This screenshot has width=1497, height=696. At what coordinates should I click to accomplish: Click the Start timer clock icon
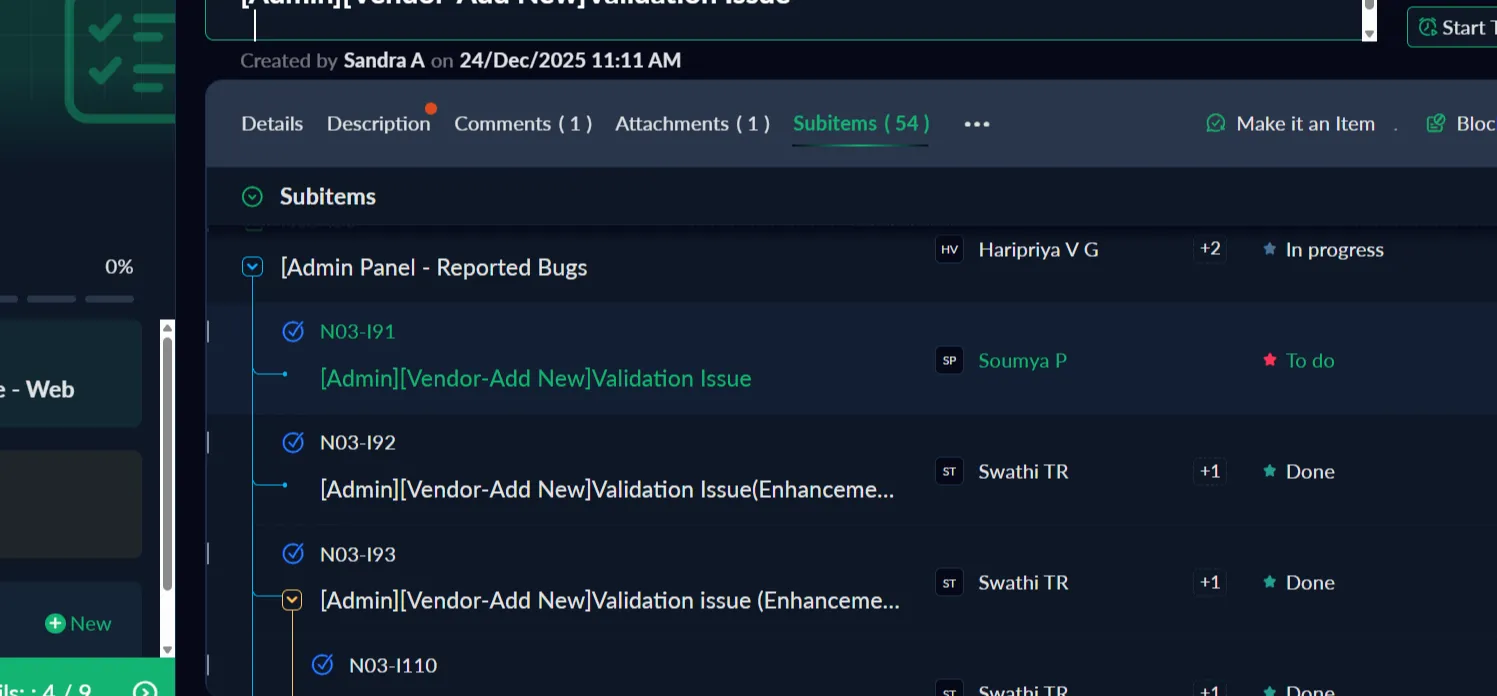1428,27
